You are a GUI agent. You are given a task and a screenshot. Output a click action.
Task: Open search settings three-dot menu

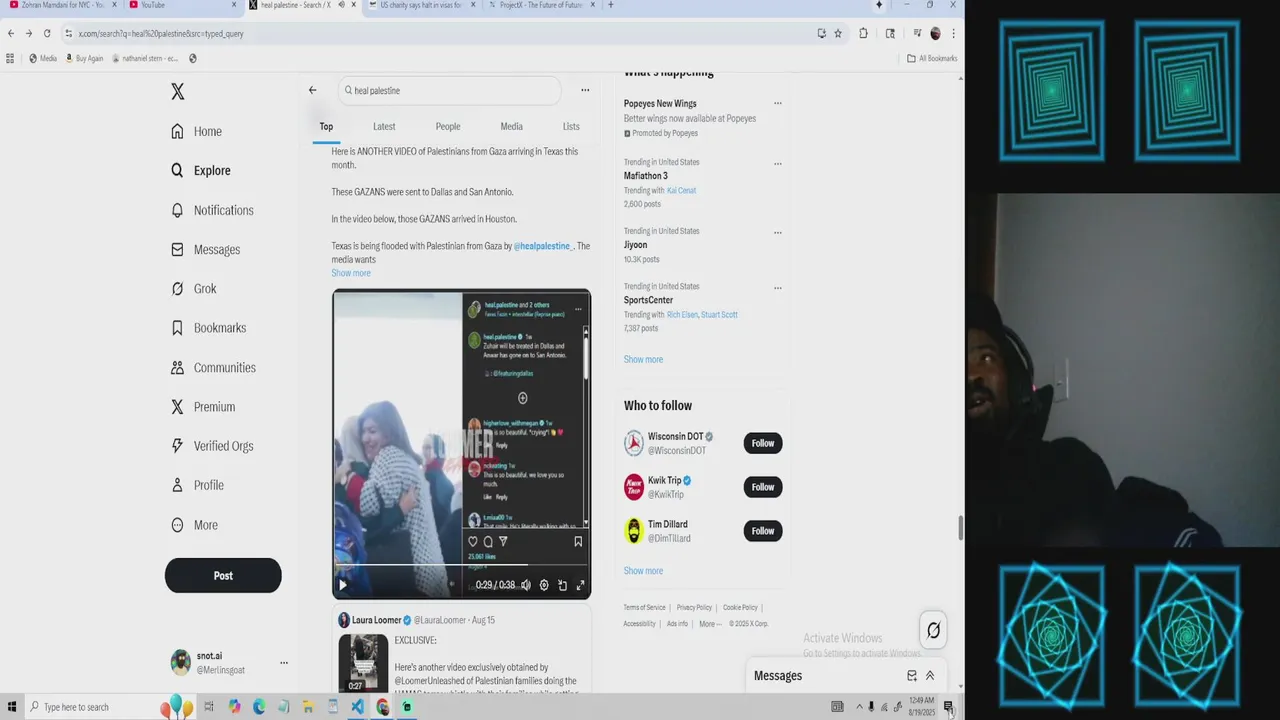pos(585,90)
